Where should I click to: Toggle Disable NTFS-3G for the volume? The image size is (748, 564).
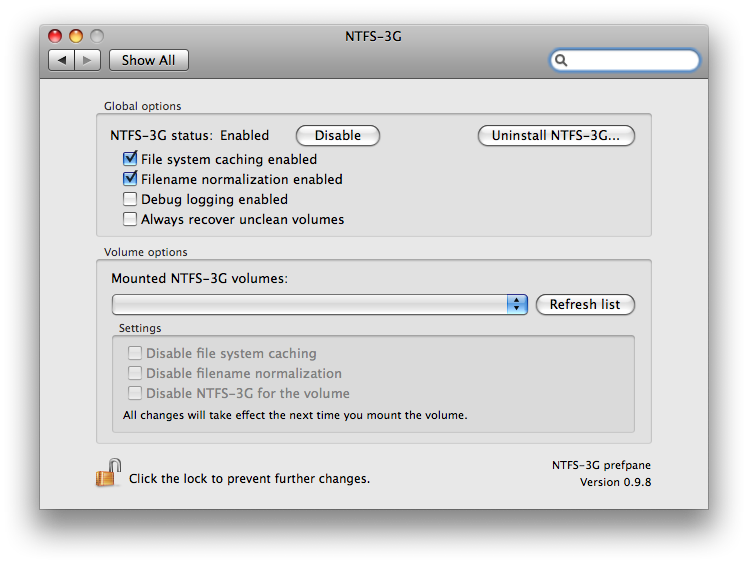(135, 393)
